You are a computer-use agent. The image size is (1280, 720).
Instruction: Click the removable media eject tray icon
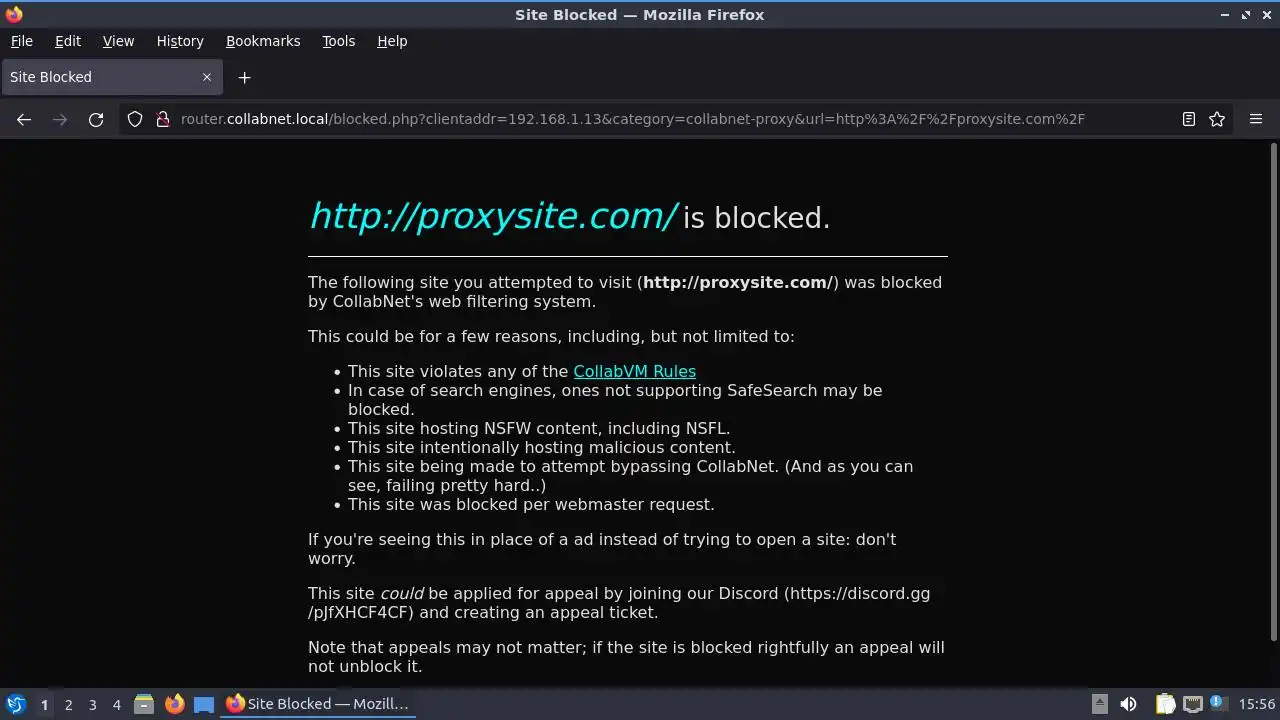pos(1099,704)
